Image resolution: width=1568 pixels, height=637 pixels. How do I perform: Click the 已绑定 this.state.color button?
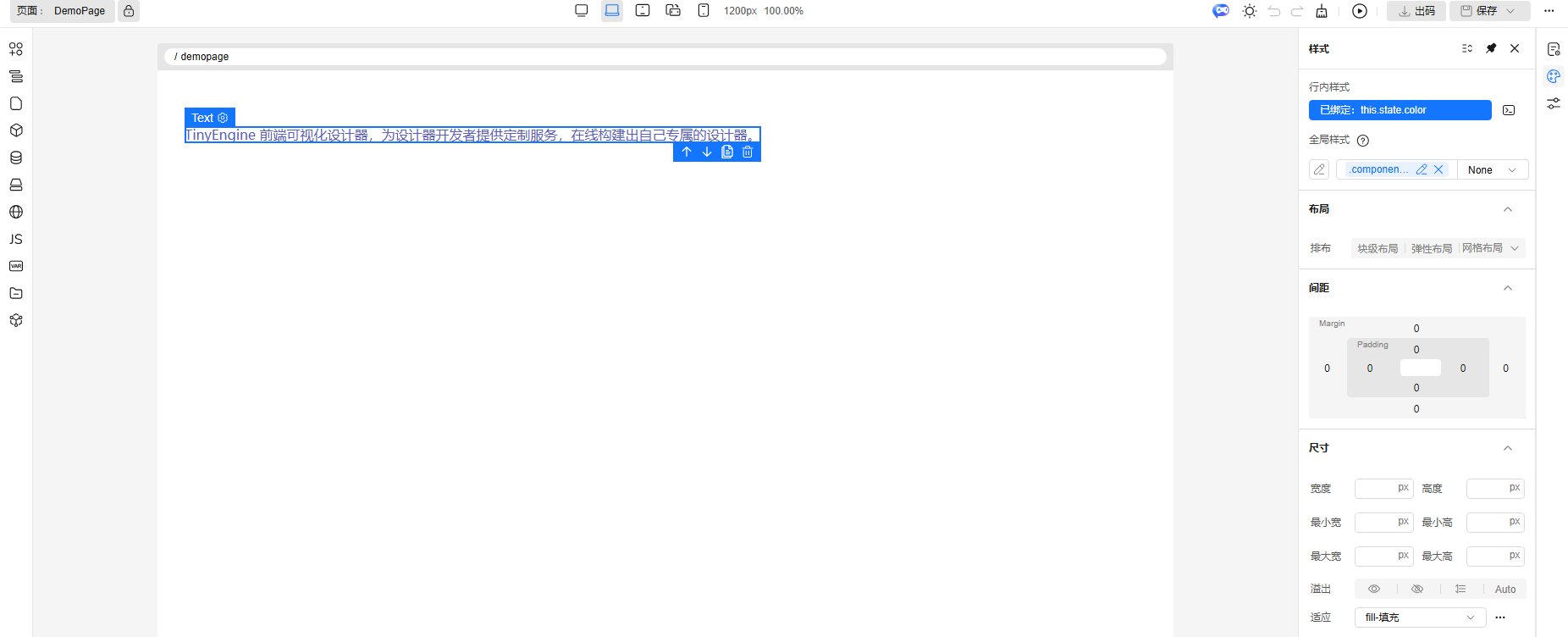click(x=1400, y=110)
